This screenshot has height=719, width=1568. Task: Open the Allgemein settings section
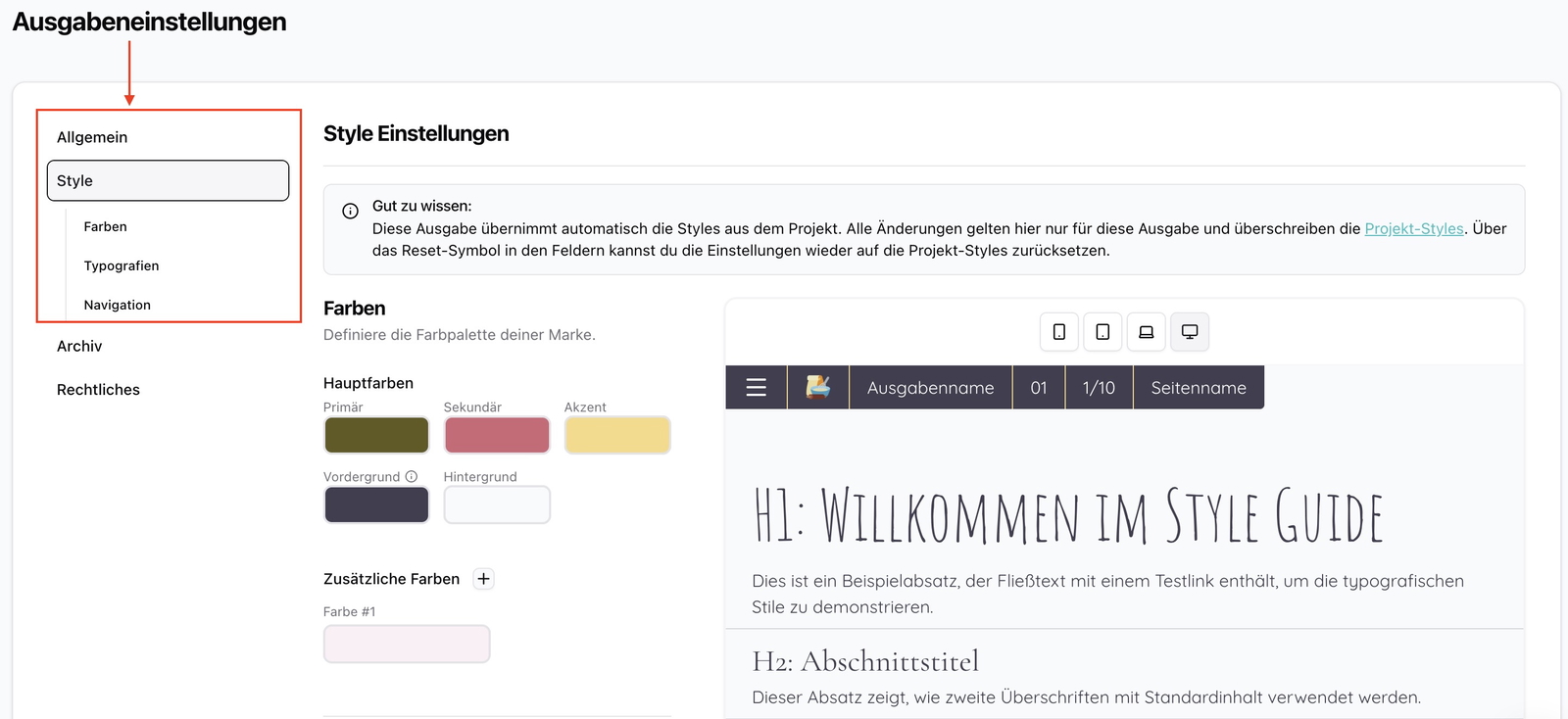pos(92,137)
